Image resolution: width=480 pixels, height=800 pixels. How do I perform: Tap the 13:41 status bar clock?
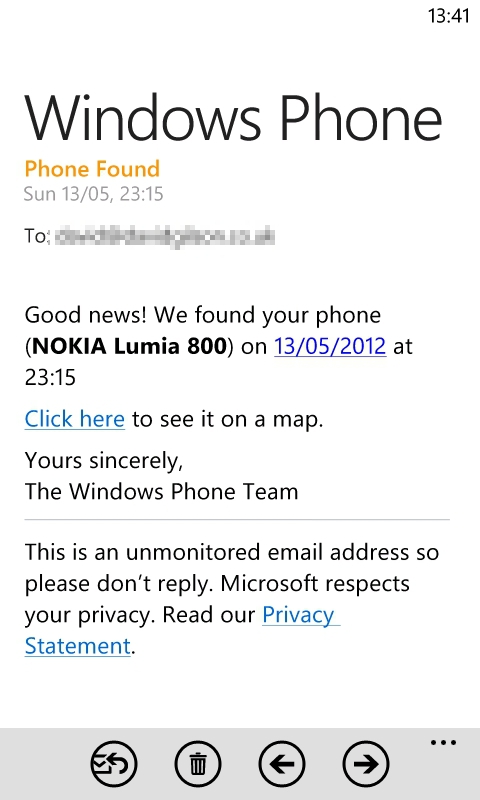point(448,16)
